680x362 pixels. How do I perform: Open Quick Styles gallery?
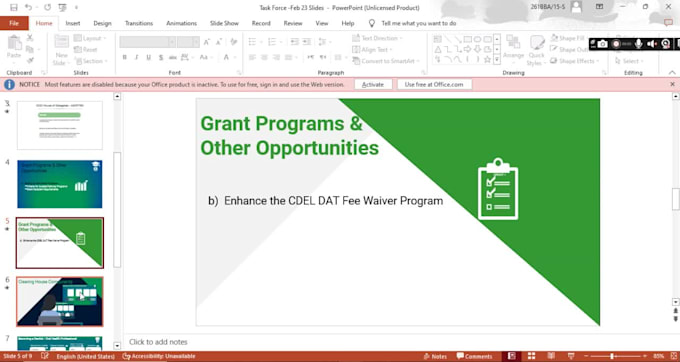pyautogui.click(x=537, y=50)
